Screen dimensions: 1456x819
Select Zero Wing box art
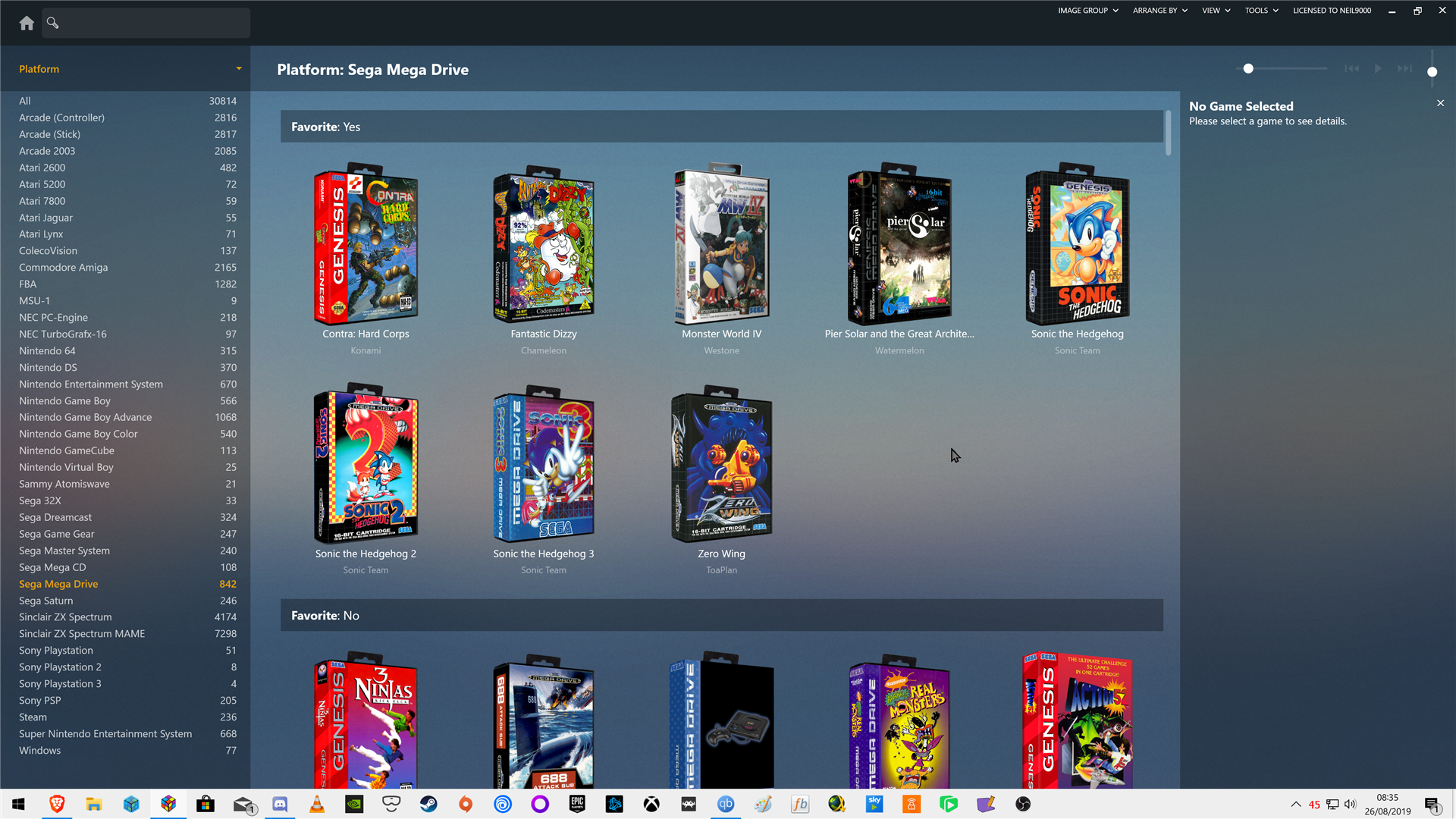point(722,464)
